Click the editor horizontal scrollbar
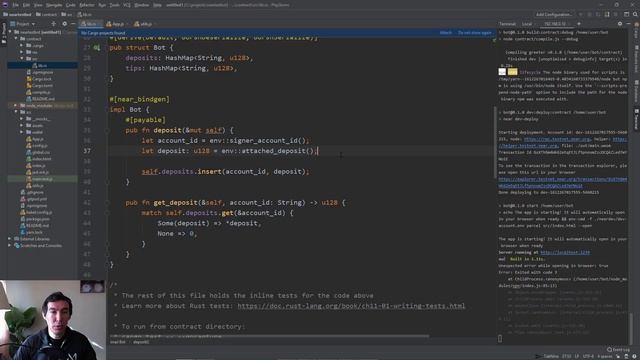The image size is (640, 360). (269, 336)
